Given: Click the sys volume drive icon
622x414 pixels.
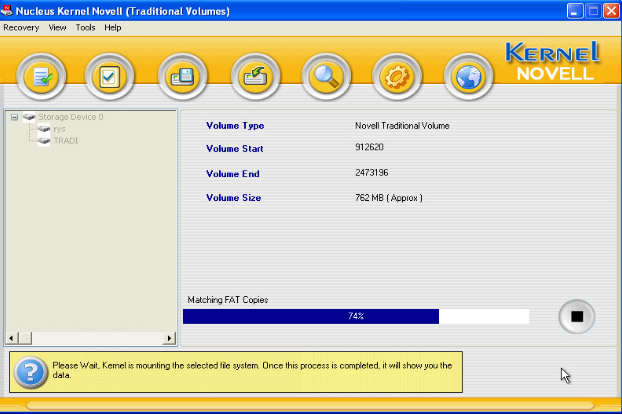Looking at the screenshot, I should (x=44, y=129).
